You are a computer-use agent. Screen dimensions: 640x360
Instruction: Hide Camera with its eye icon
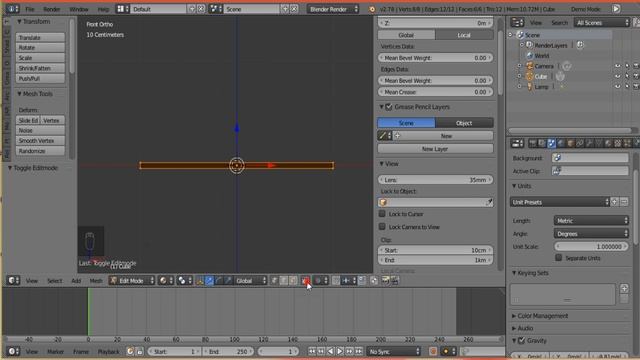point(617,66)
